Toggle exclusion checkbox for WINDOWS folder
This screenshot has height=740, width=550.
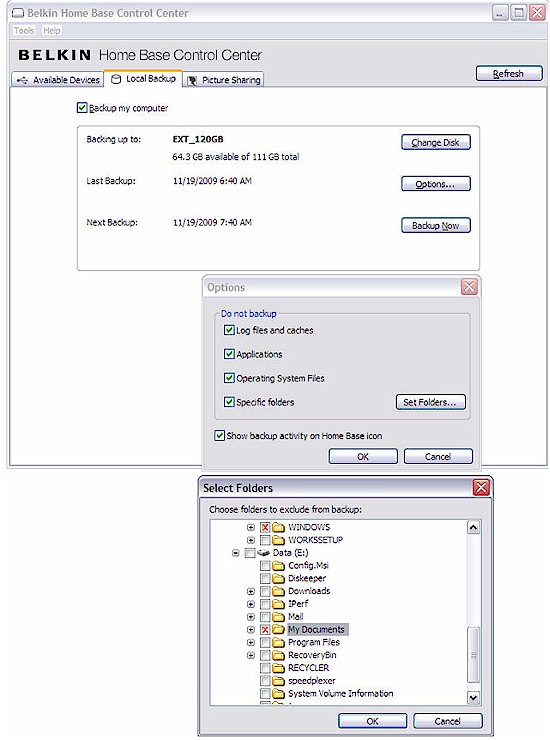(x=265, y=527)
